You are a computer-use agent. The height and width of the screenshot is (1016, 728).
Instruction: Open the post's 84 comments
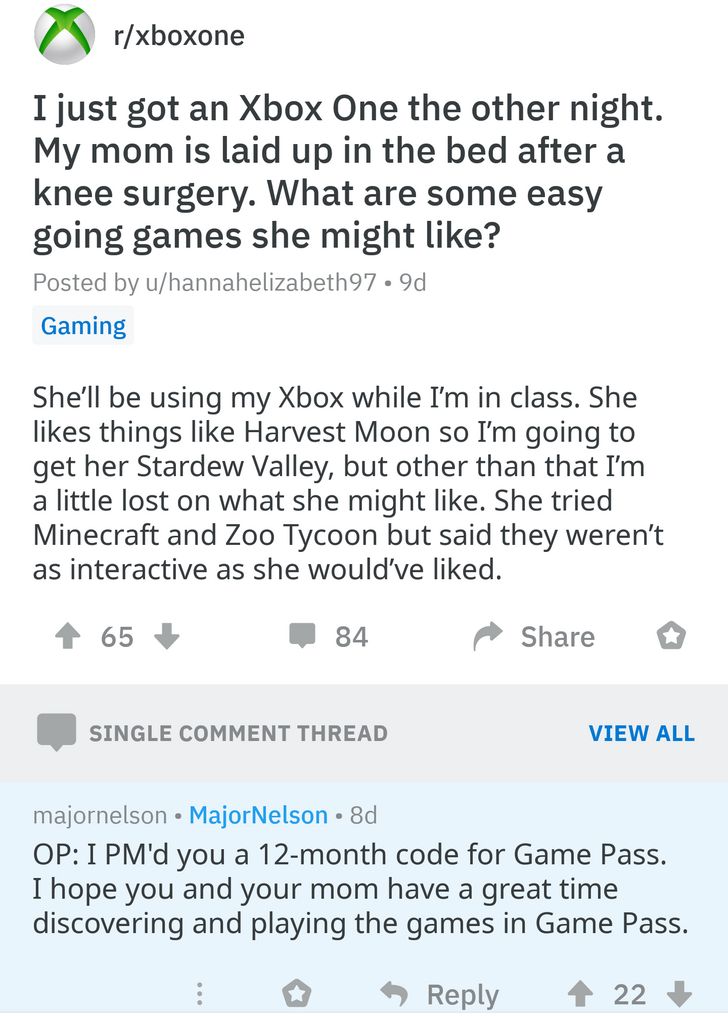tap(329, 637)
